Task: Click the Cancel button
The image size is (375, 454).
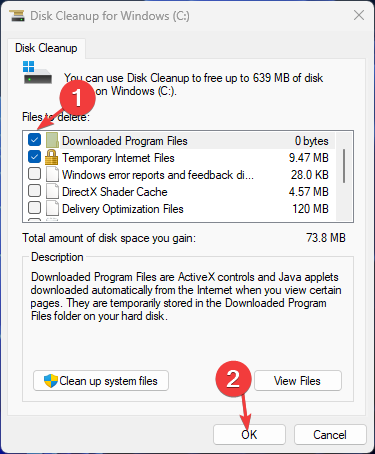Action: (330, 435)
